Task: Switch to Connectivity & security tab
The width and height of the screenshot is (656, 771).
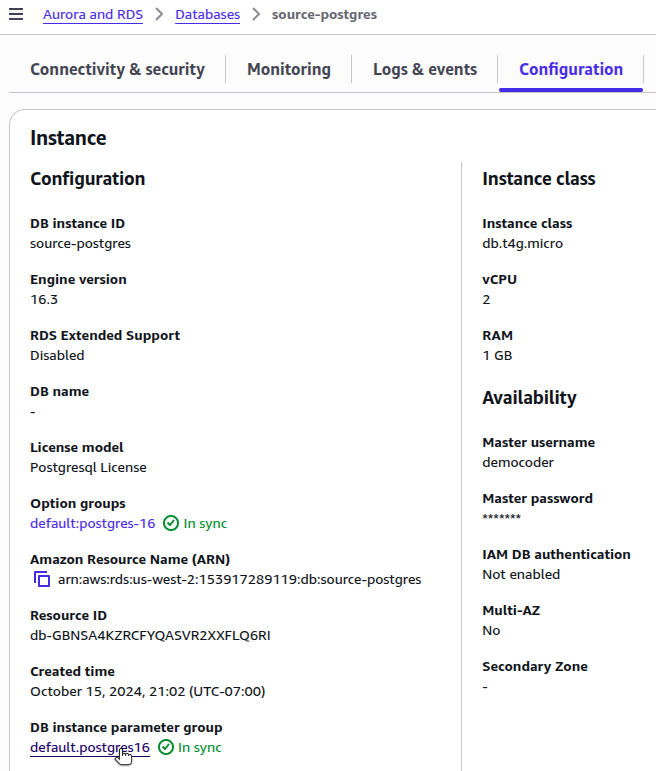Action: [x=117, y=69]
